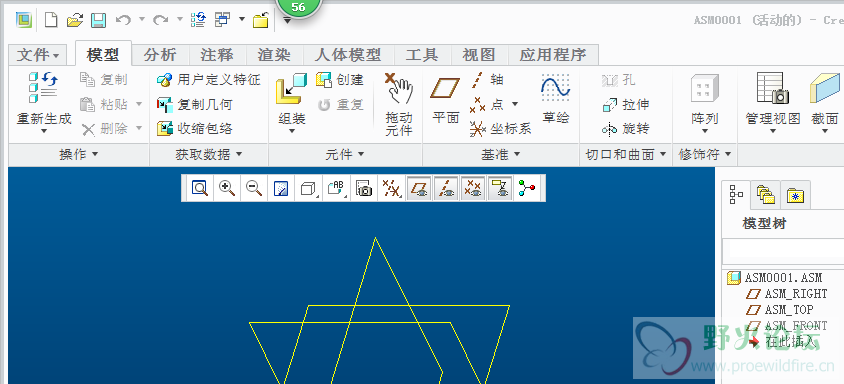
Task: Toggle datum point display in view toolbar
Action: click(473, 188)
